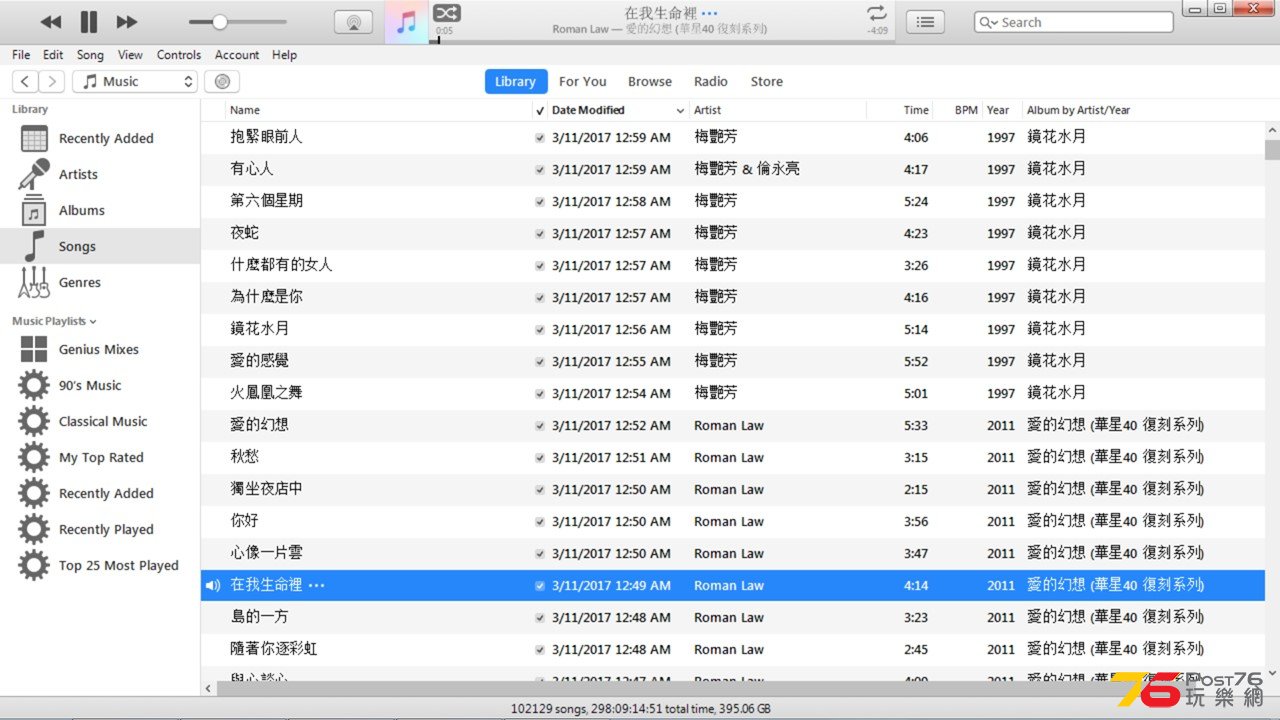Uncheck the checkbox for 抱緊眼前人
This screenshot has width=1280, height=720.
(540, 138)
